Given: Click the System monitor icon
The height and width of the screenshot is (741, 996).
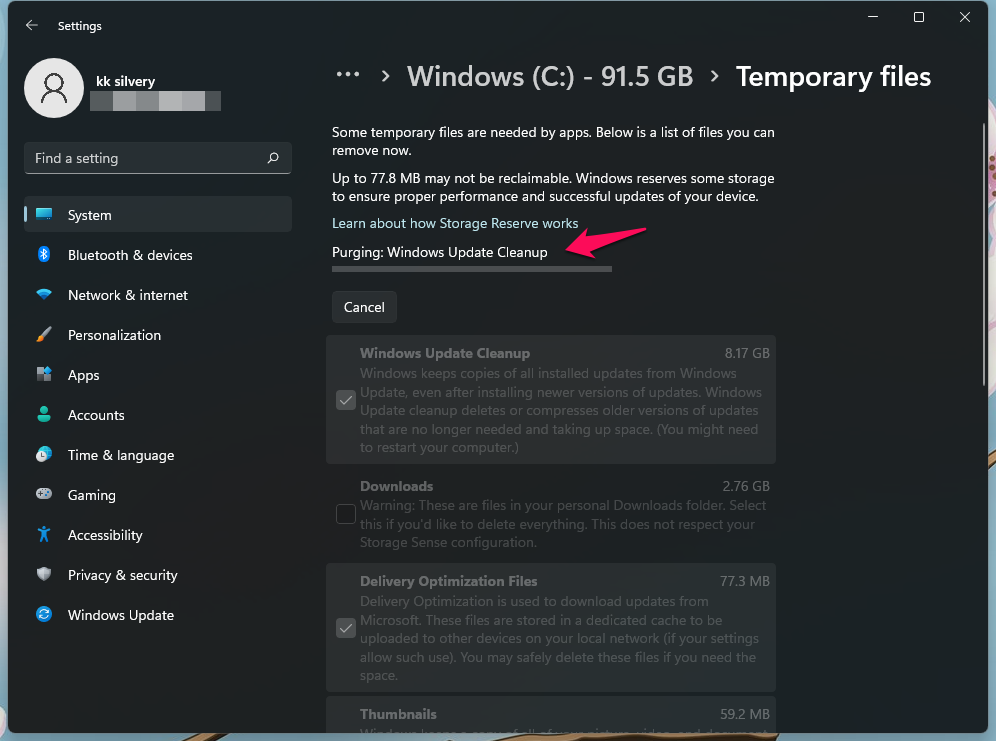Looking at the screenshot, I should (x=44, y=215).
